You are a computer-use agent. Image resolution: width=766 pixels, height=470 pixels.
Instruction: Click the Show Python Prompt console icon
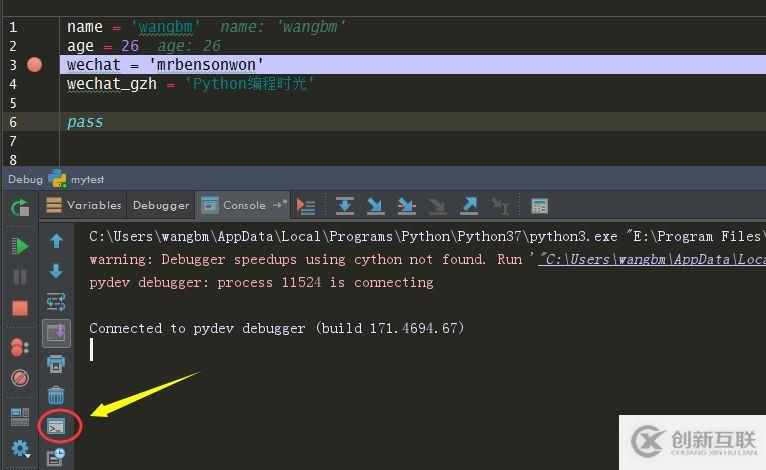click(x=57, y=427)
